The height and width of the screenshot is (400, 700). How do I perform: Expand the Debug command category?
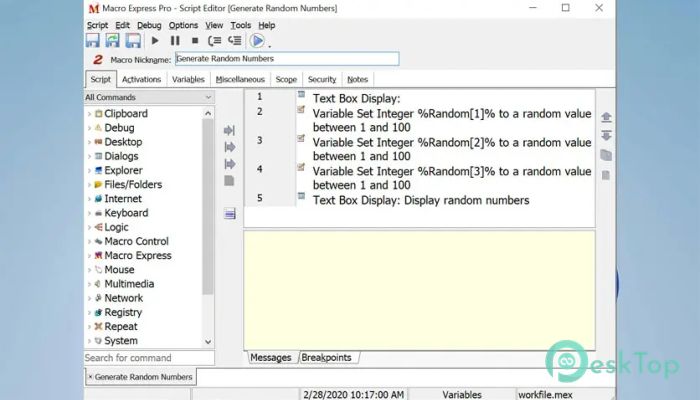pyautogui.click(x=89, y=128)
